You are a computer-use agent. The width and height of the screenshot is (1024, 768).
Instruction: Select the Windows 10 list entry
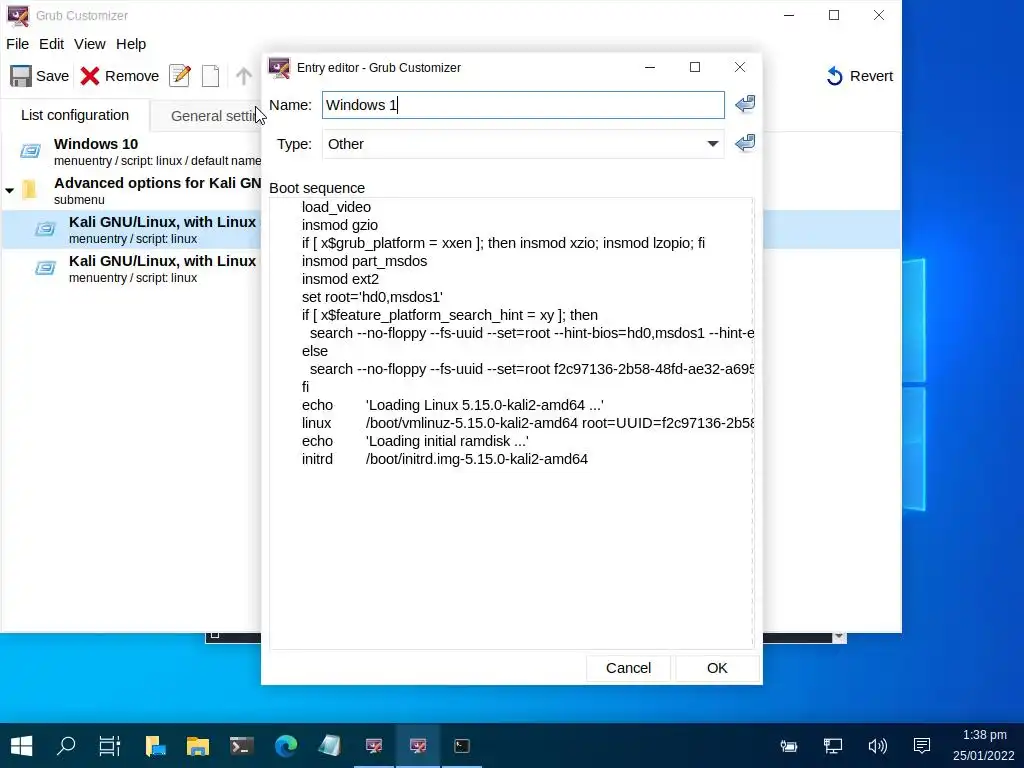click(131, 152)
